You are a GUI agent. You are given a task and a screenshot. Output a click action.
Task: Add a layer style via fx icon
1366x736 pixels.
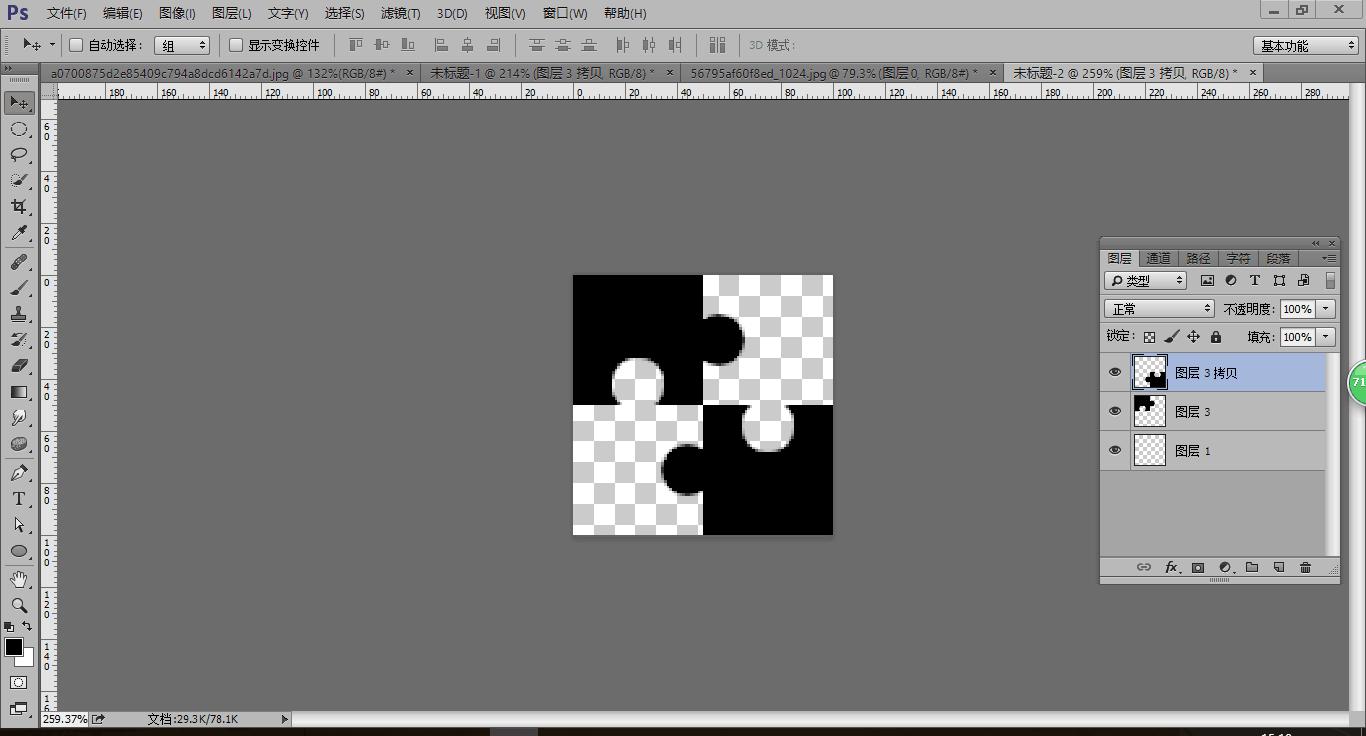1171,567
